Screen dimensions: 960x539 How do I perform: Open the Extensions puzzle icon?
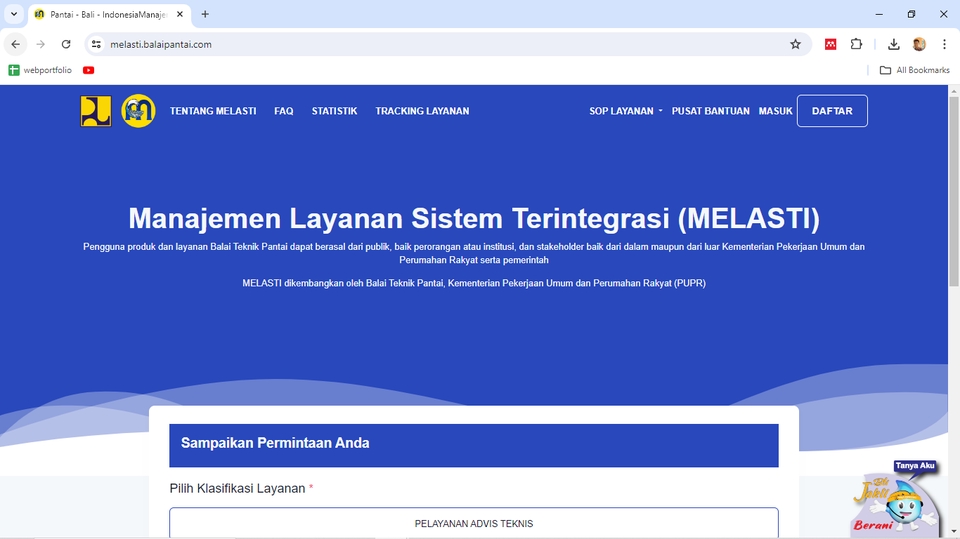click(856, 44)
